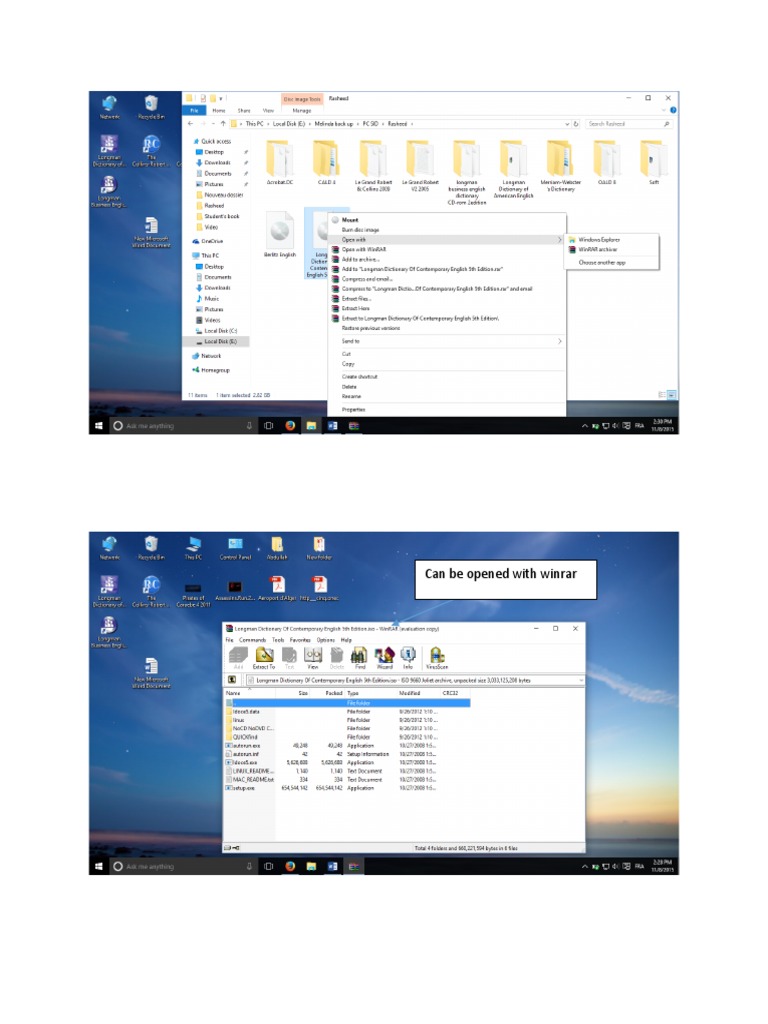Open the Explorer address bar history dropdown
Image resolution: width=768 pixels, height=1024 pixels.
[566, 123]
